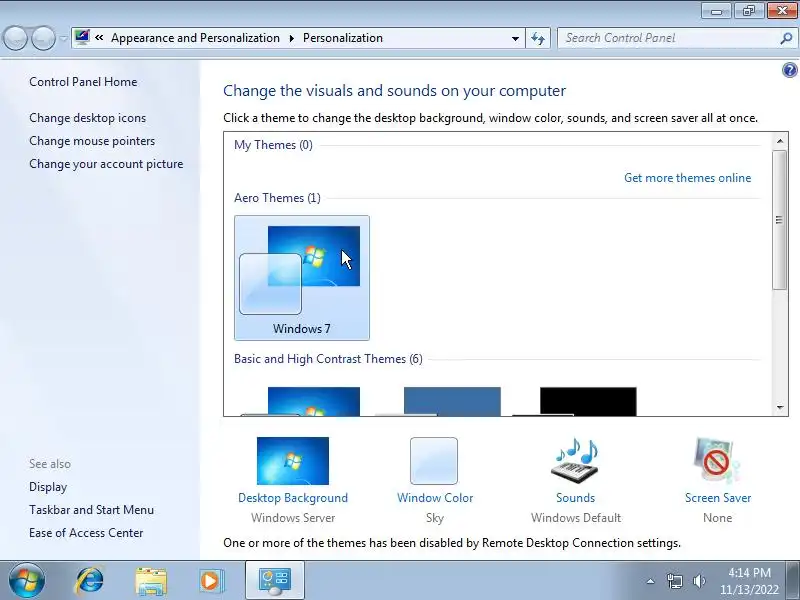Launch Windows Media Player from taskbar
Viewport: 800px width, 600px height.
coord(211,581)
